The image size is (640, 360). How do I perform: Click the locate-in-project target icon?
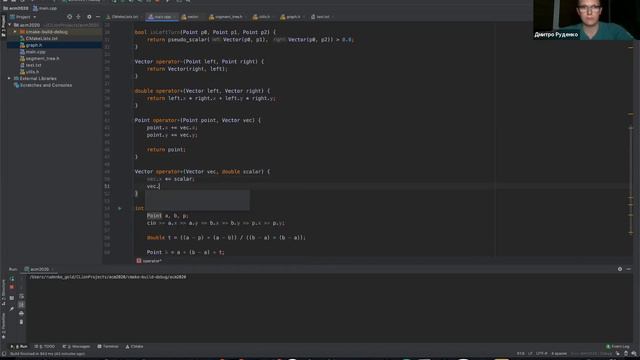click(69, 17)
